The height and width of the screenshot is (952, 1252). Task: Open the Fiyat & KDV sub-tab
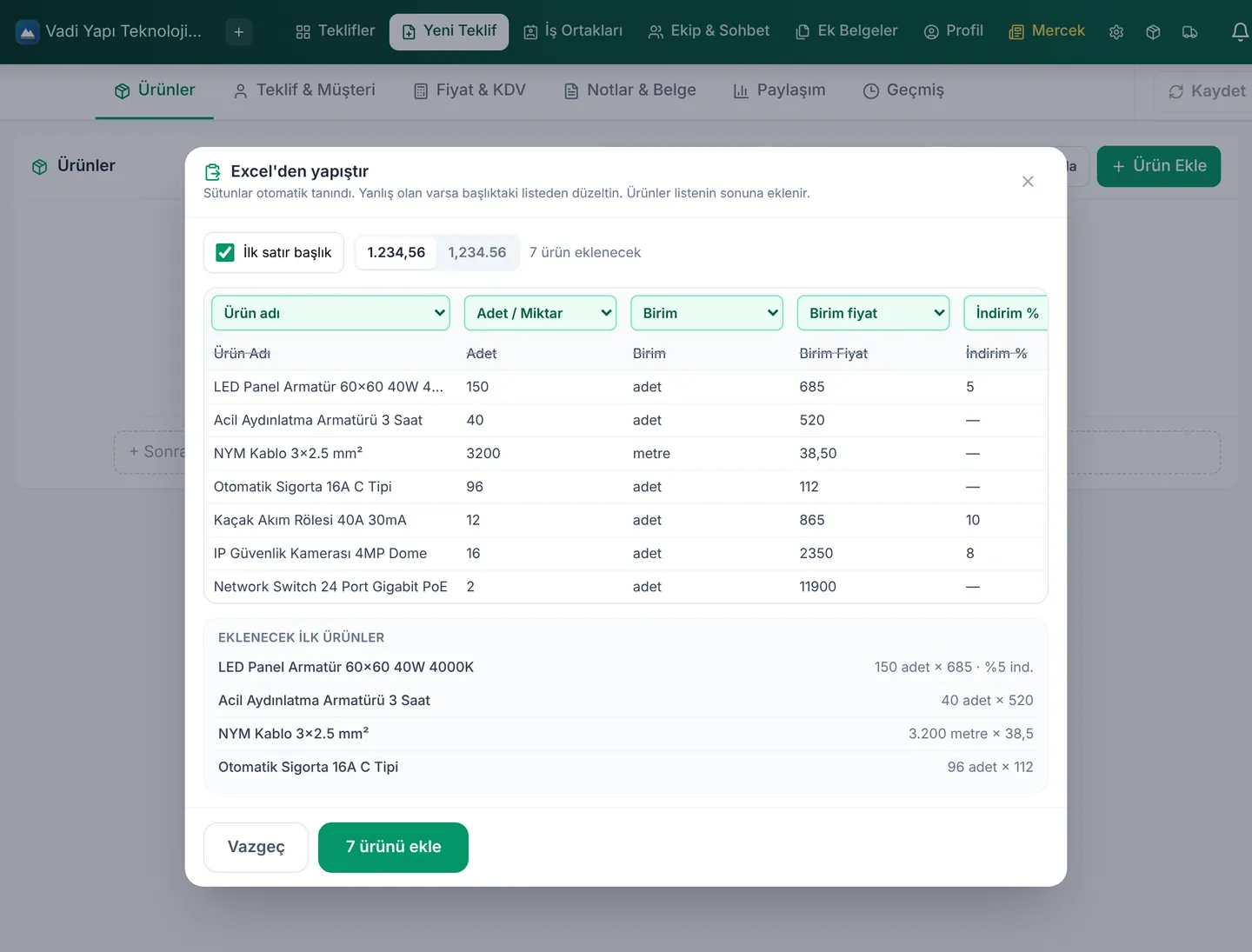click(469, 90)
